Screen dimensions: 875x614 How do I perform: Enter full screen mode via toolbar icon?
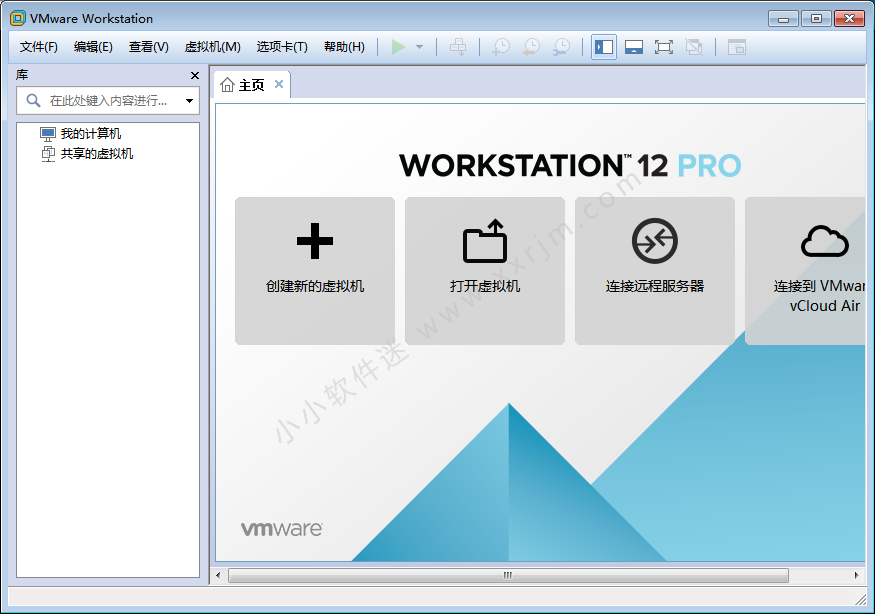[664, 47]
